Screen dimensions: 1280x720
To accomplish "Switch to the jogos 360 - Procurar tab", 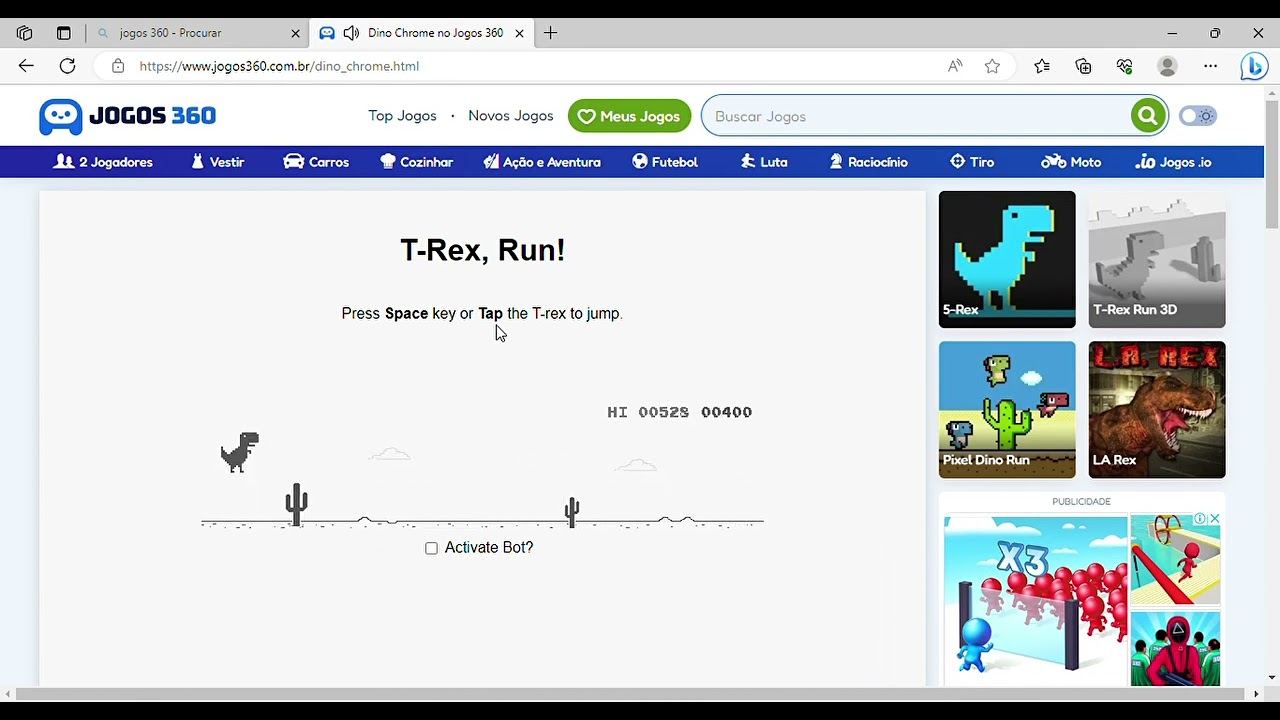I will pos(196,33).
